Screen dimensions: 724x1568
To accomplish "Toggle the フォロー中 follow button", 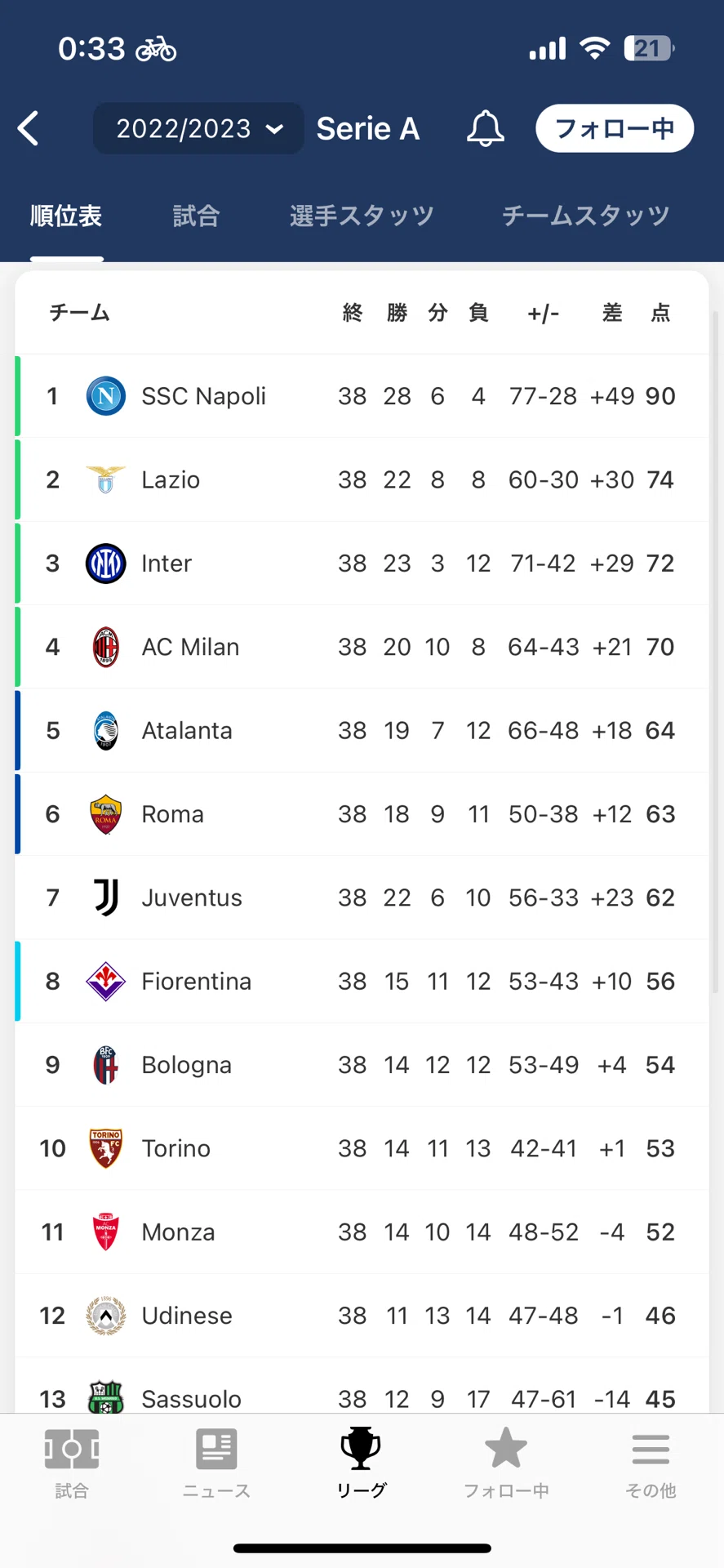I will coord(615,128).
